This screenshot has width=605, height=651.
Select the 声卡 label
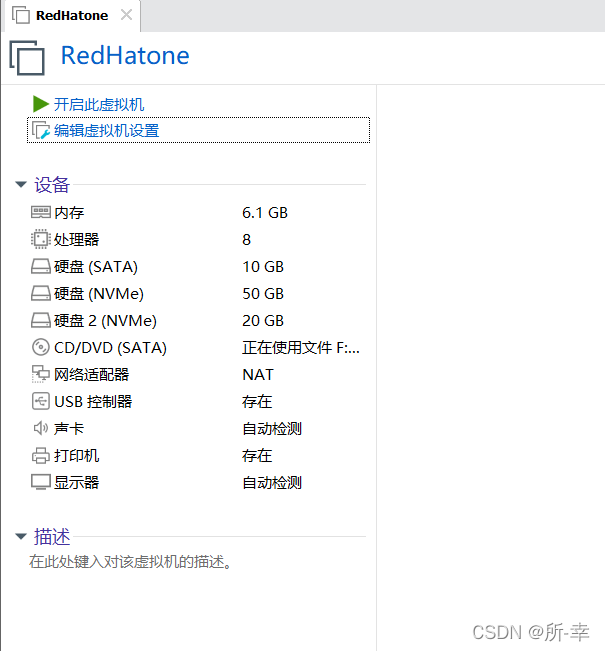click(x=69, y=428)
